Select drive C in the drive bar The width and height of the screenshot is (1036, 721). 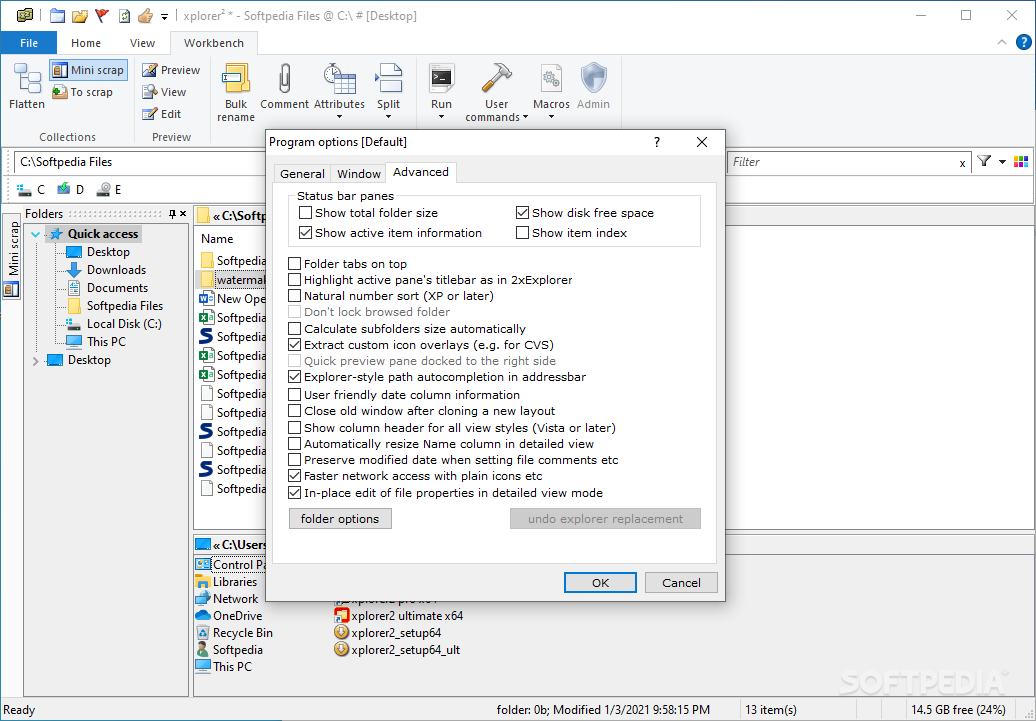coord(30,190)
